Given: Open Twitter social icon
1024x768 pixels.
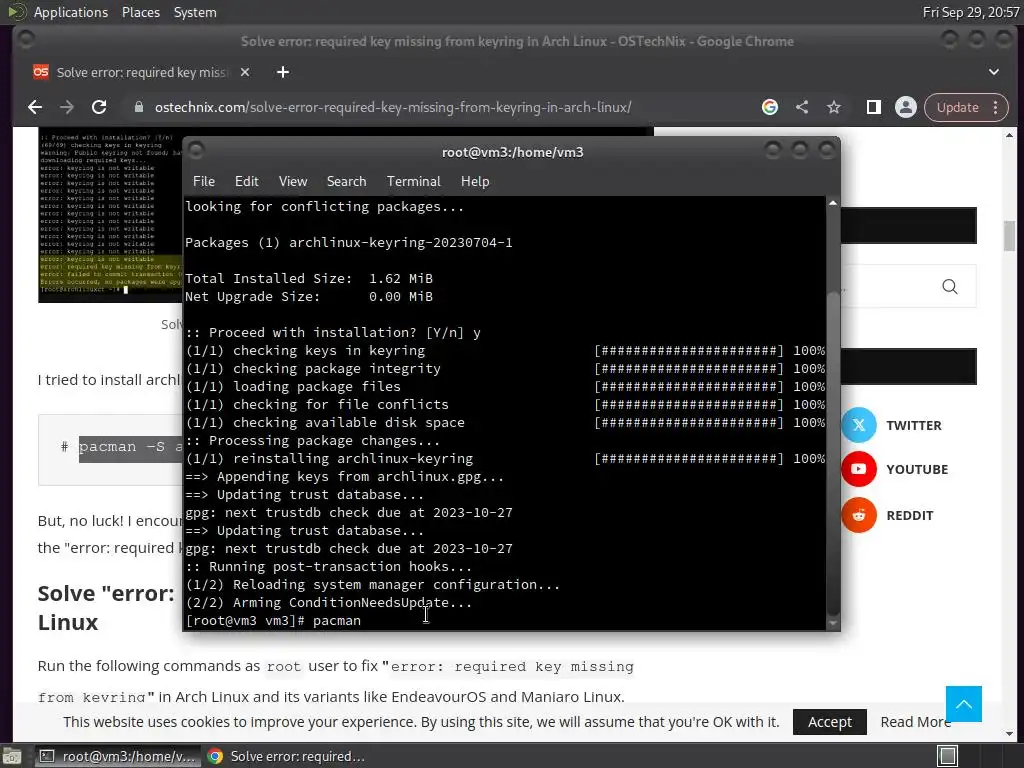Looking at the screenshot, I should pos(859,425).
